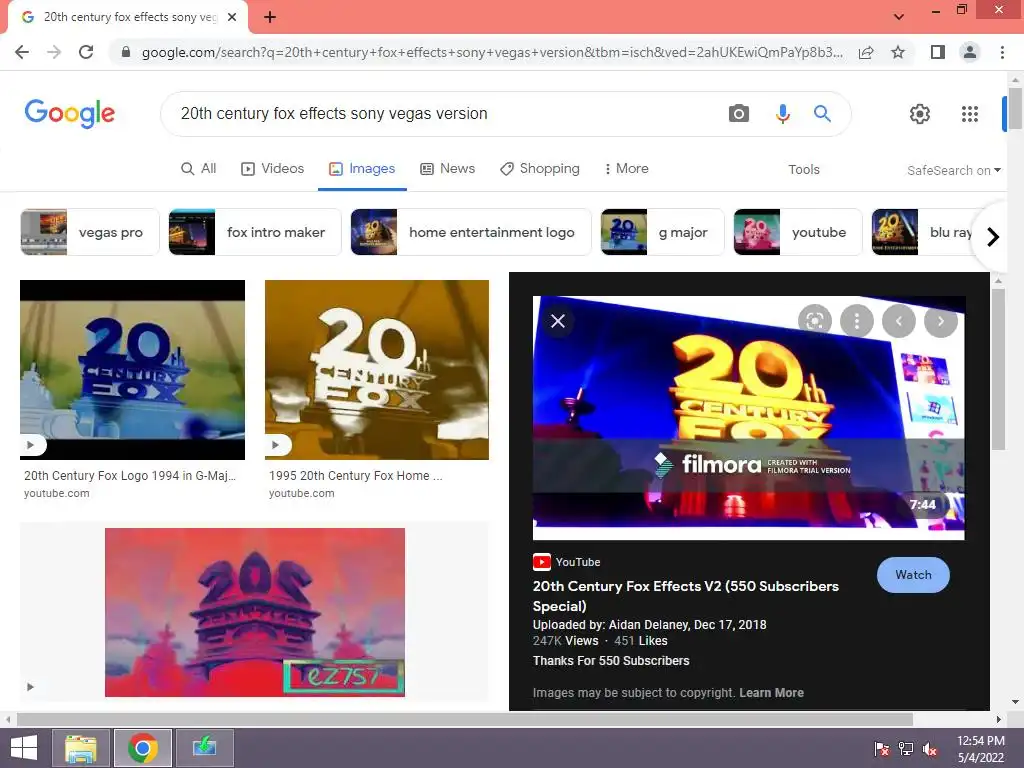
Task: Click the browser forward arrow
Action: pyautogui.click(x=54, y=52)
